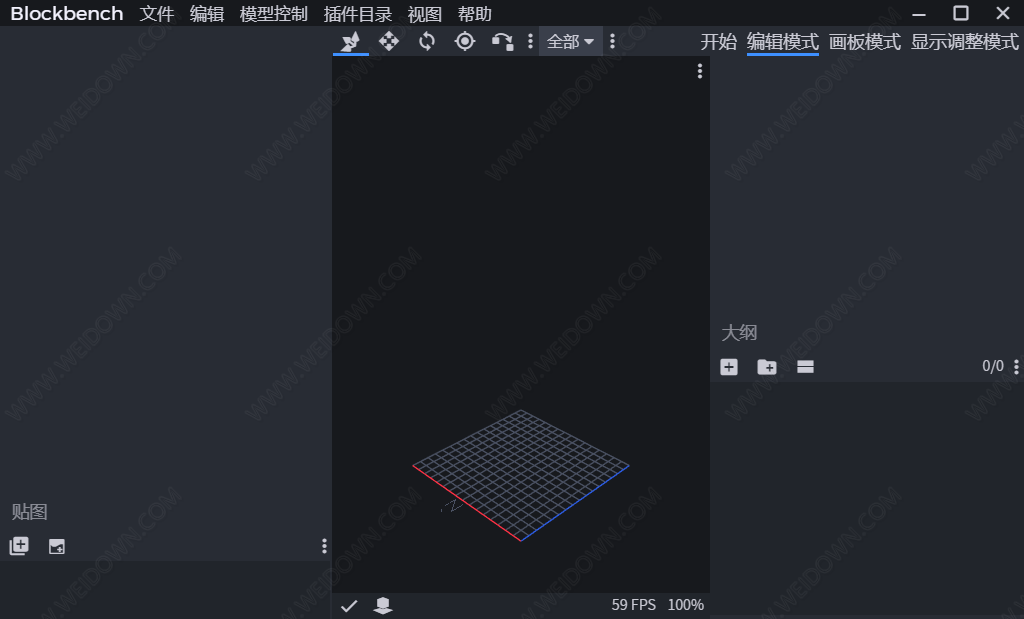Add a new cube in outliner
Viewport: 1024px width, 619px height.
pos(729,367)
